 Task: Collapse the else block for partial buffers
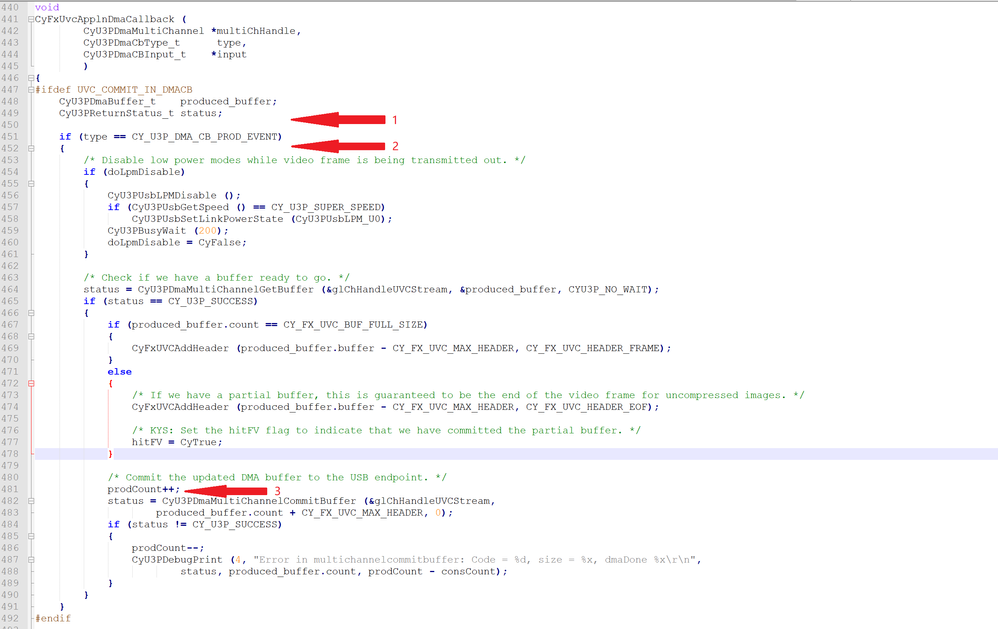pyautogui.click(x=33, y=383)
